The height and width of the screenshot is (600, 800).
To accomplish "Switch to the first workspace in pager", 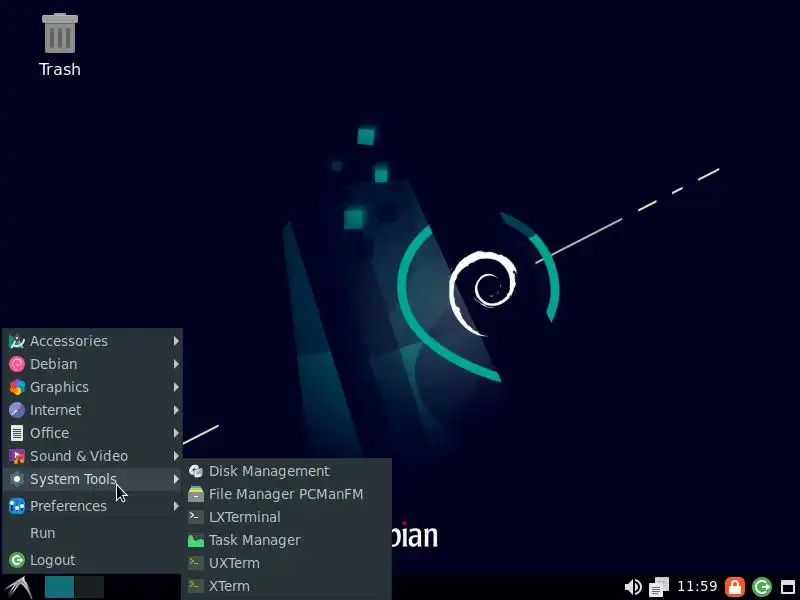I will tap(59, 587).
